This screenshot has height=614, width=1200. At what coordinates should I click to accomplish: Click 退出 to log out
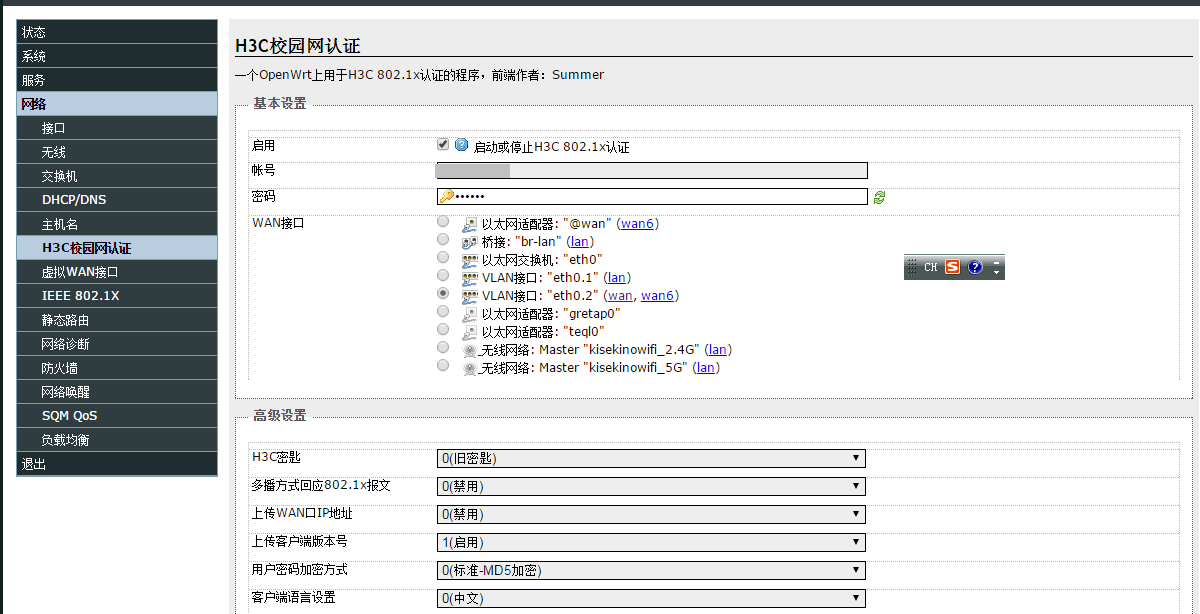pos(117,464)
